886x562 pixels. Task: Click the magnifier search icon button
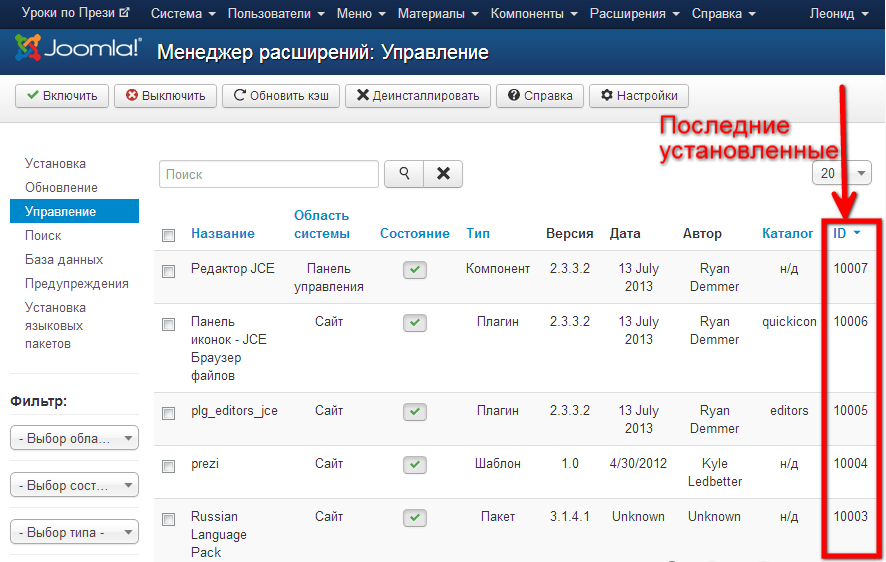(404, 174)
